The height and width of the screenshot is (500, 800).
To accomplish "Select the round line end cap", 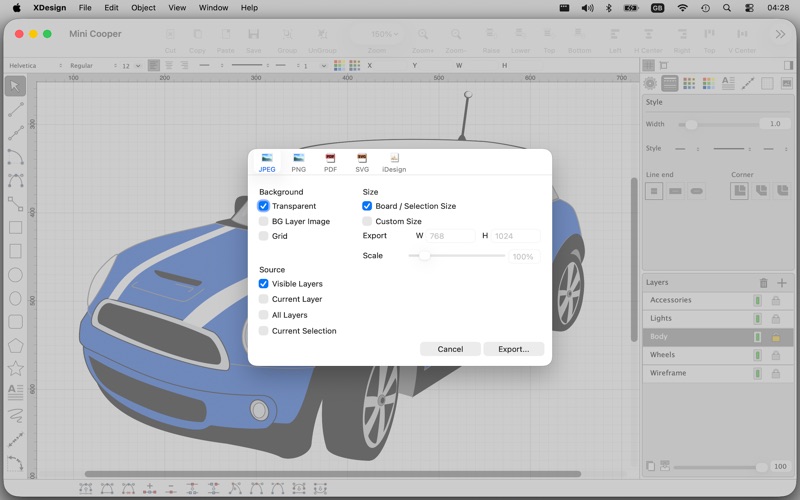I will (696, 191).
